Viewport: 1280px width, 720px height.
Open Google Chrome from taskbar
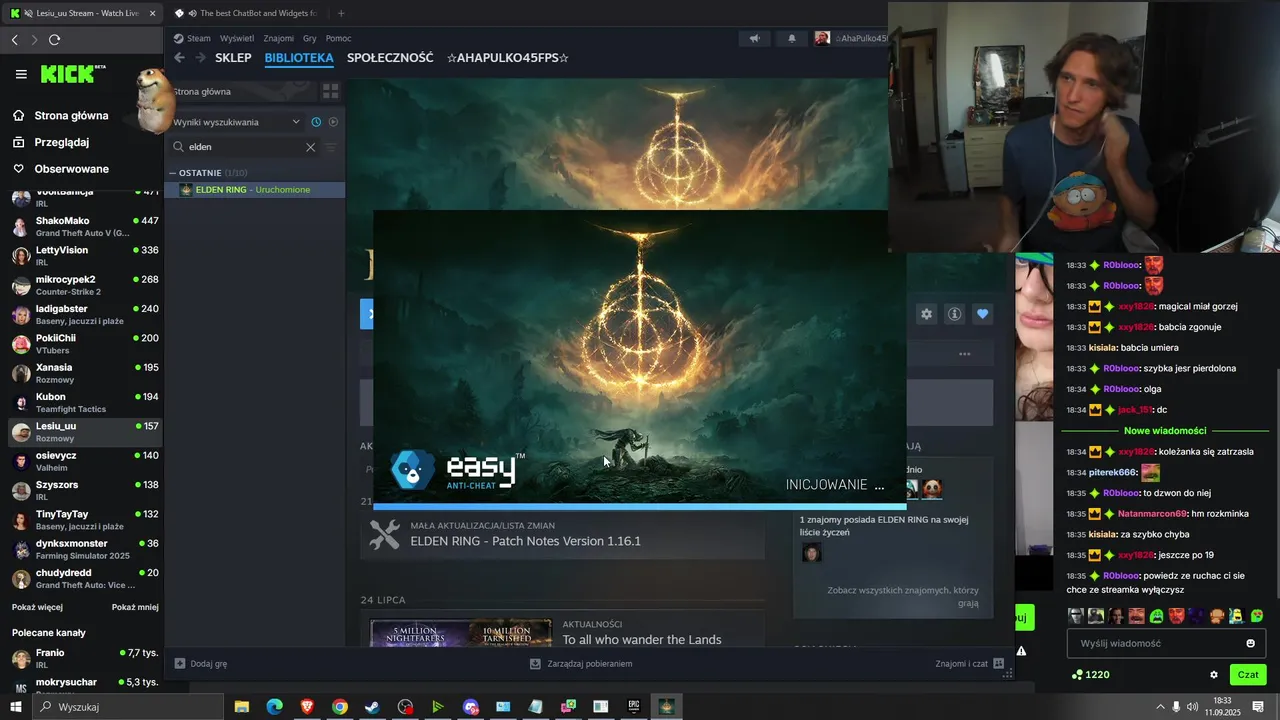click(340, 707)
